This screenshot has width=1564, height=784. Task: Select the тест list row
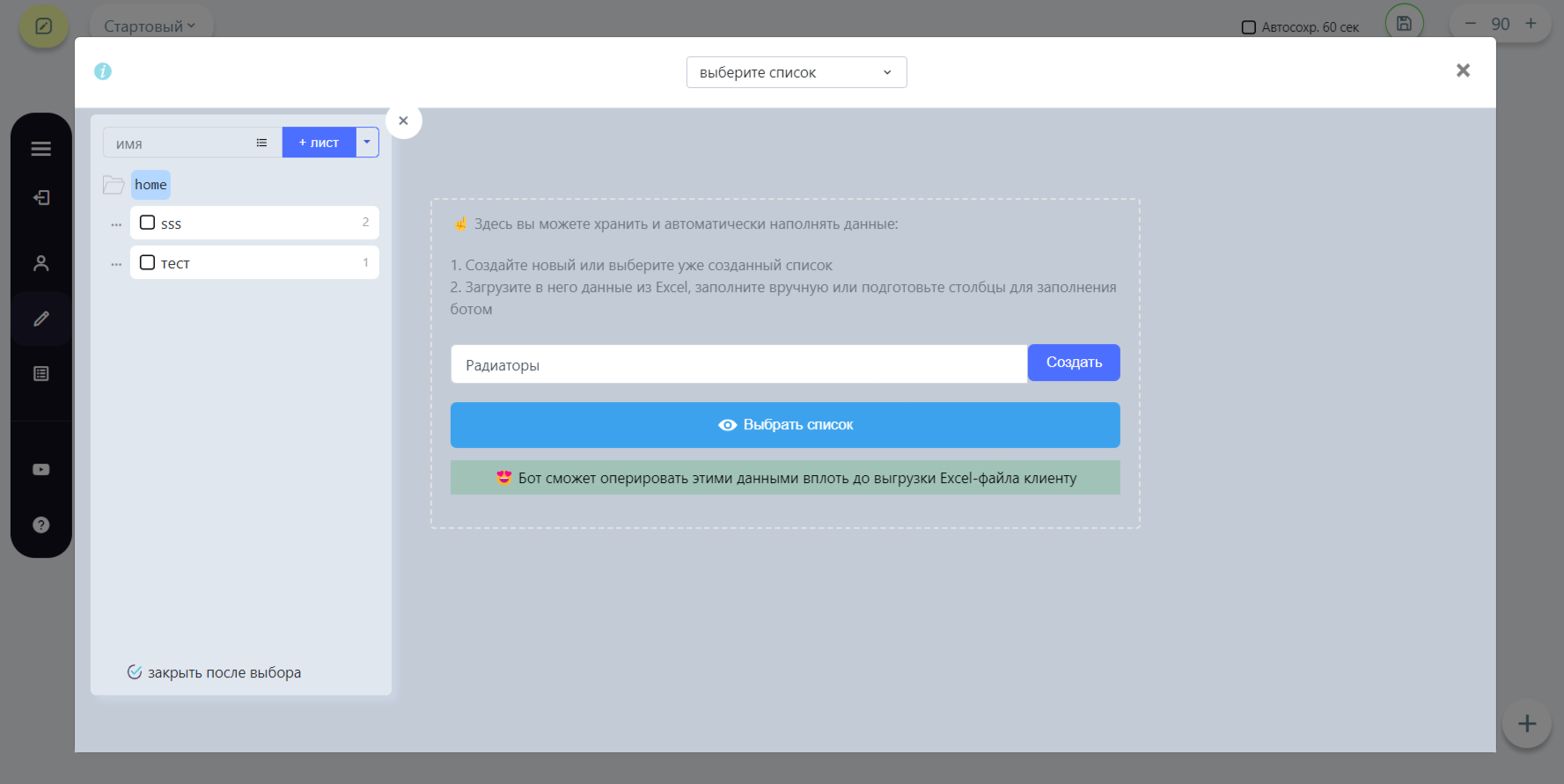pyautogui.click(x=254, y=262)
